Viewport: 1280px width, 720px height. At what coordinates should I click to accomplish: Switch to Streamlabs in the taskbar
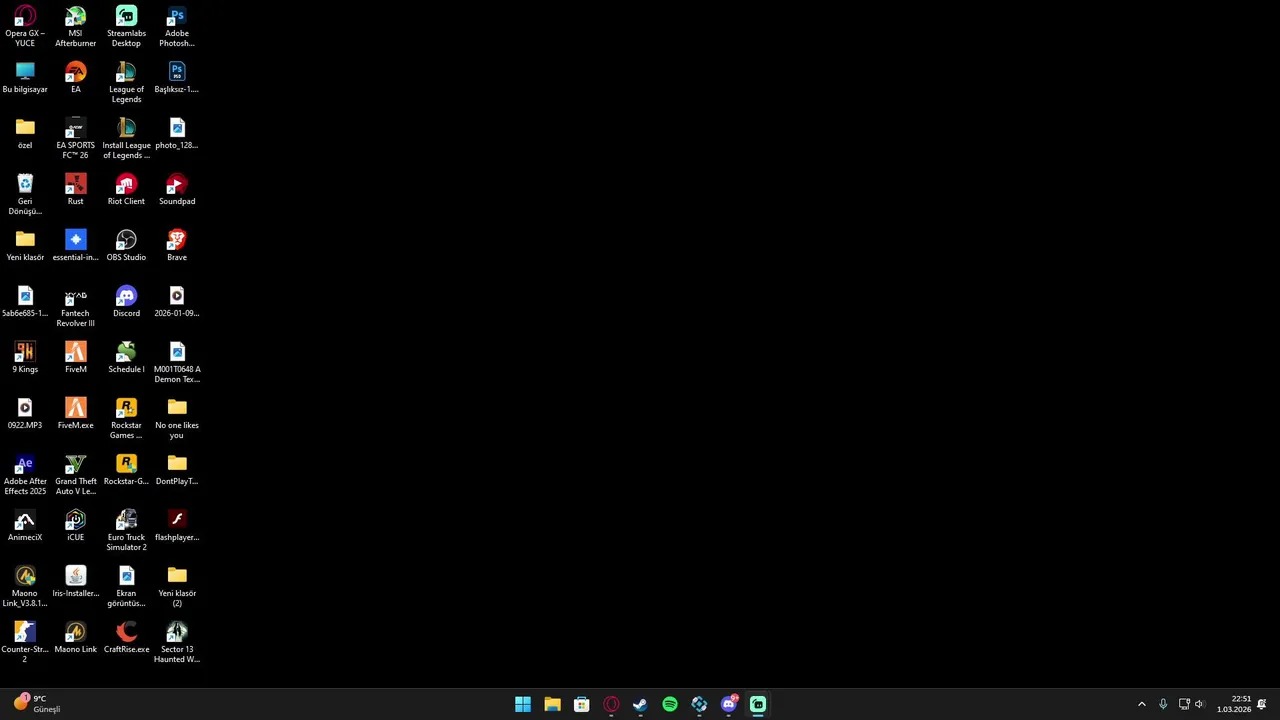758,704
